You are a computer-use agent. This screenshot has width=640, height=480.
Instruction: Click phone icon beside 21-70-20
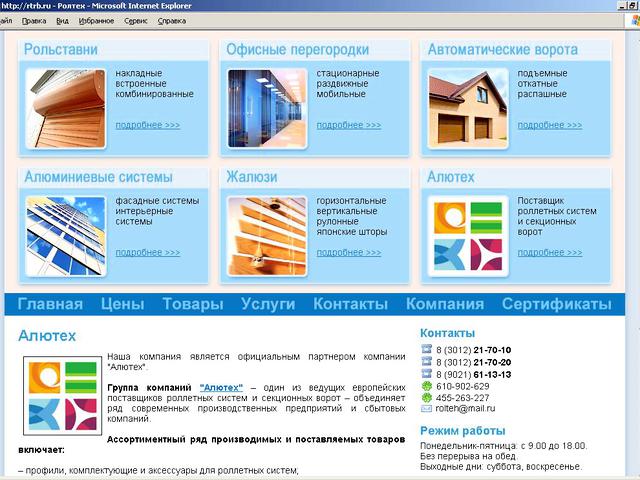point(426,361)
